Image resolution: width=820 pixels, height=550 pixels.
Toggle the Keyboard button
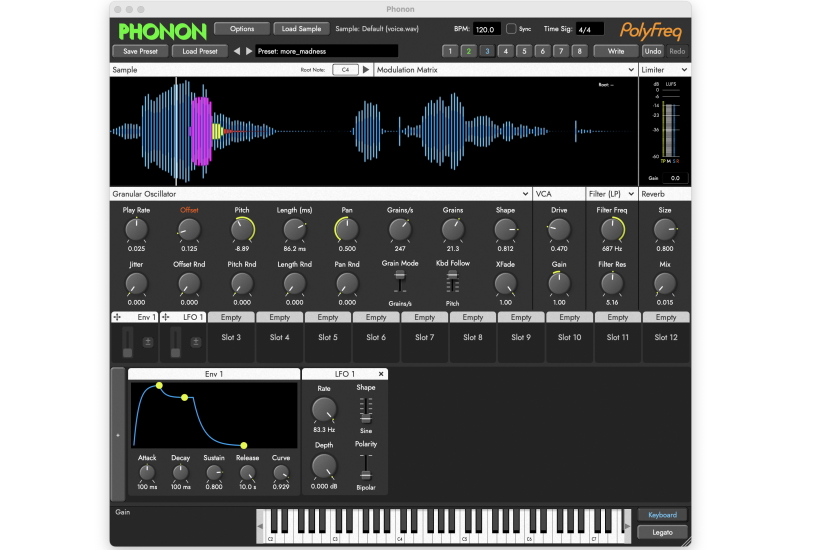click(662, 515)
